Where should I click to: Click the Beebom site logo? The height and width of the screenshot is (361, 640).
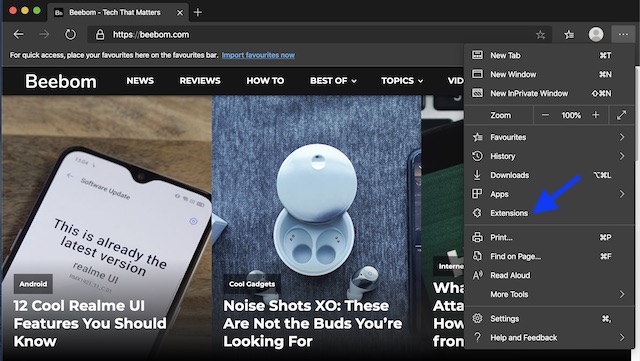pyautogui.click(x=61, y=81)
